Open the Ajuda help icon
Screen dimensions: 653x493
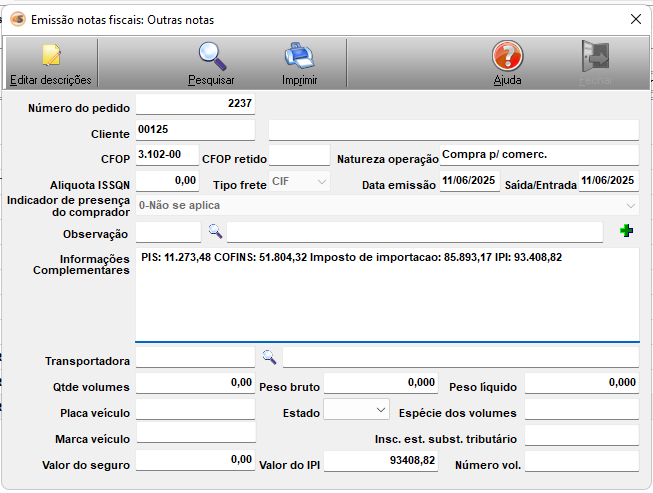507,56
